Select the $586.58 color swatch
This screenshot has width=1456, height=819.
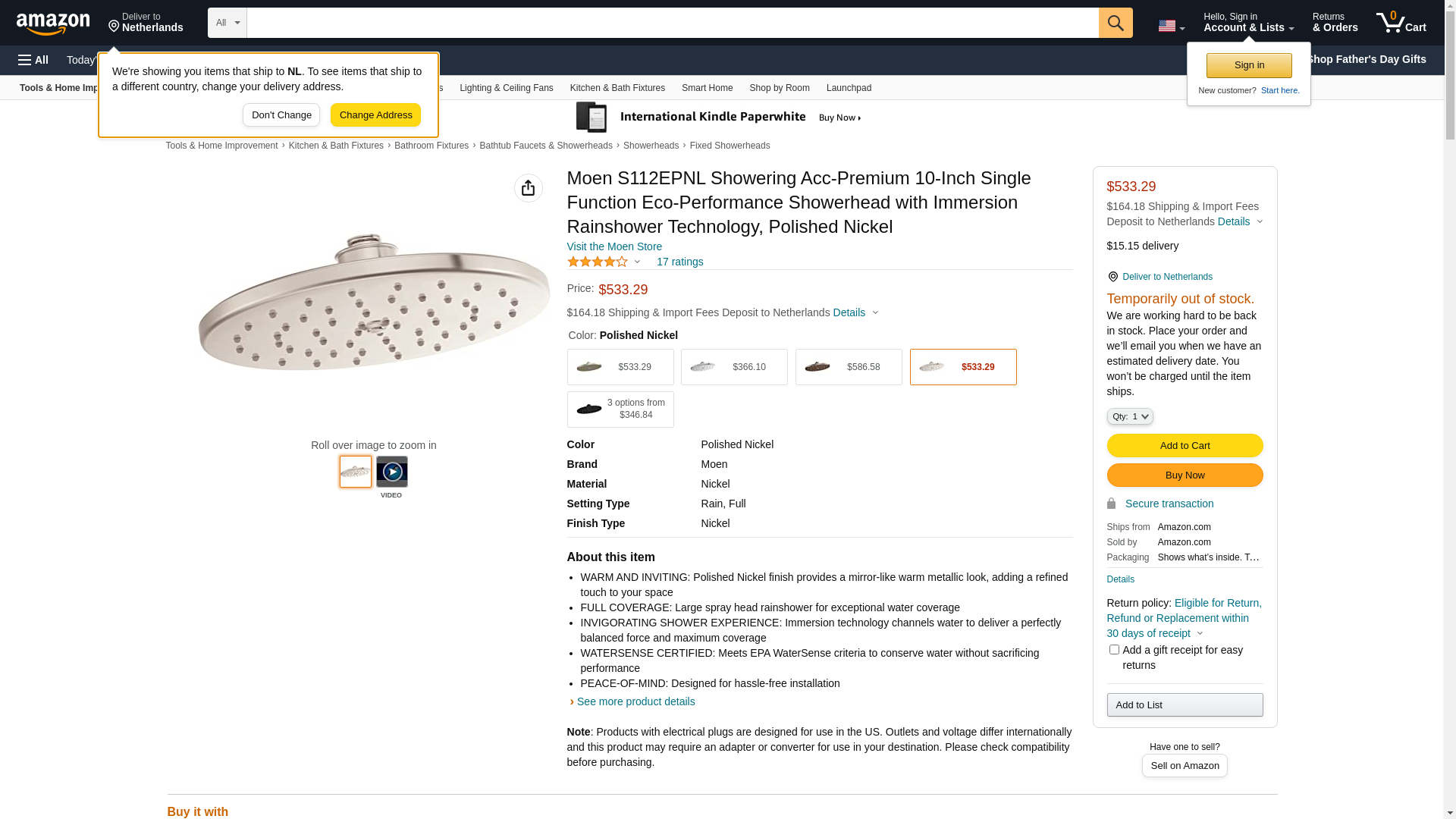[x=849, y=367]
